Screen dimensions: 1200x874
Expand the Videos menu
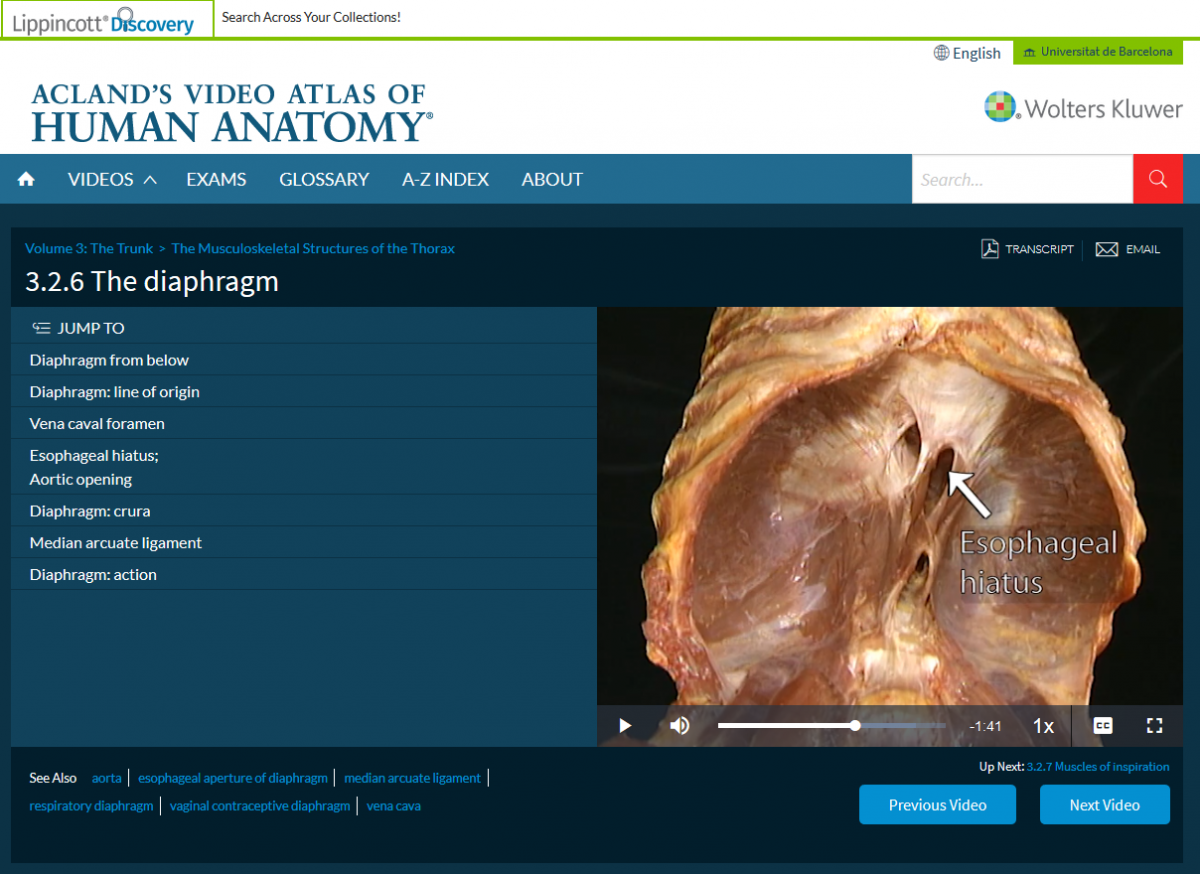point(112,179)
